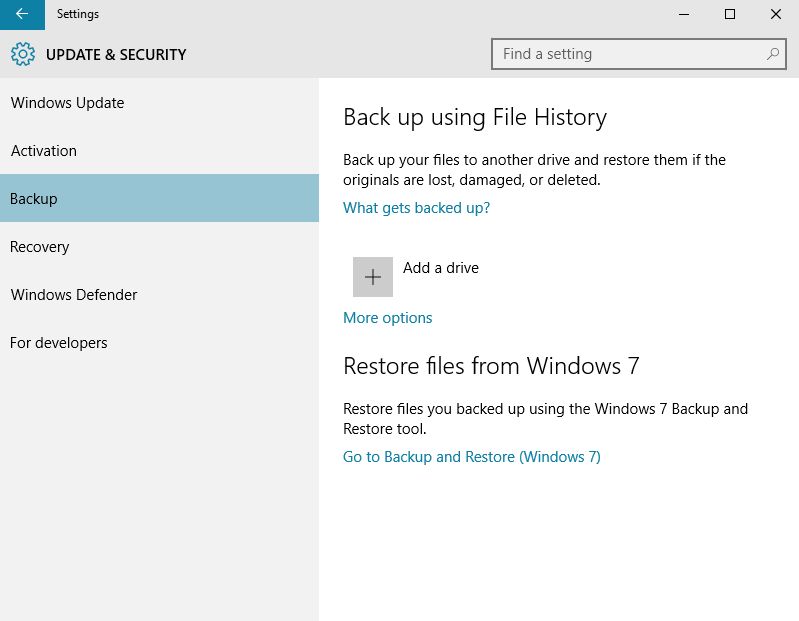Select the Backup section
799x621 pixels.
click(x=159, y=198)
